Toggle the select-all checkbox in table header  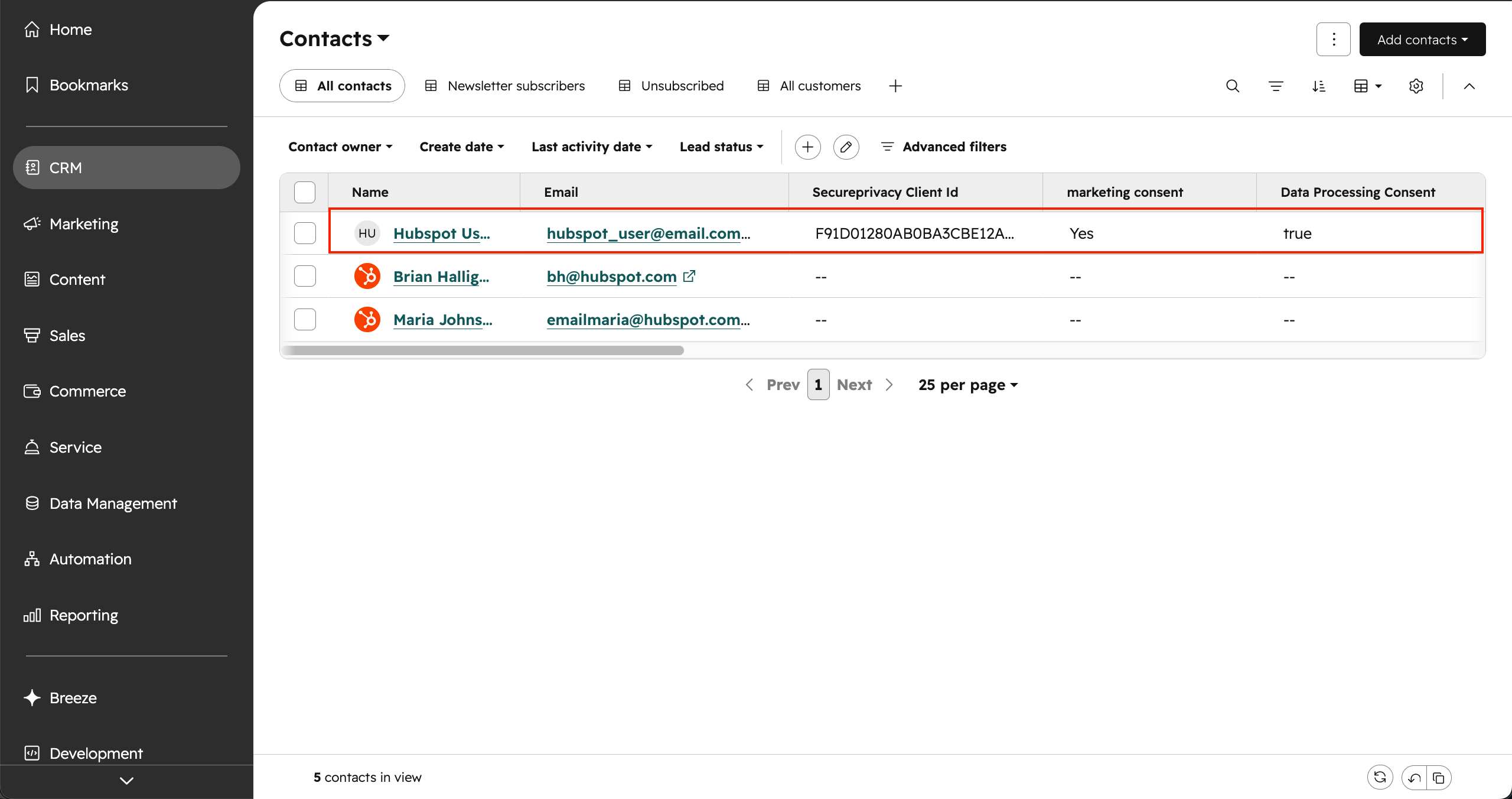coord(305,192)
